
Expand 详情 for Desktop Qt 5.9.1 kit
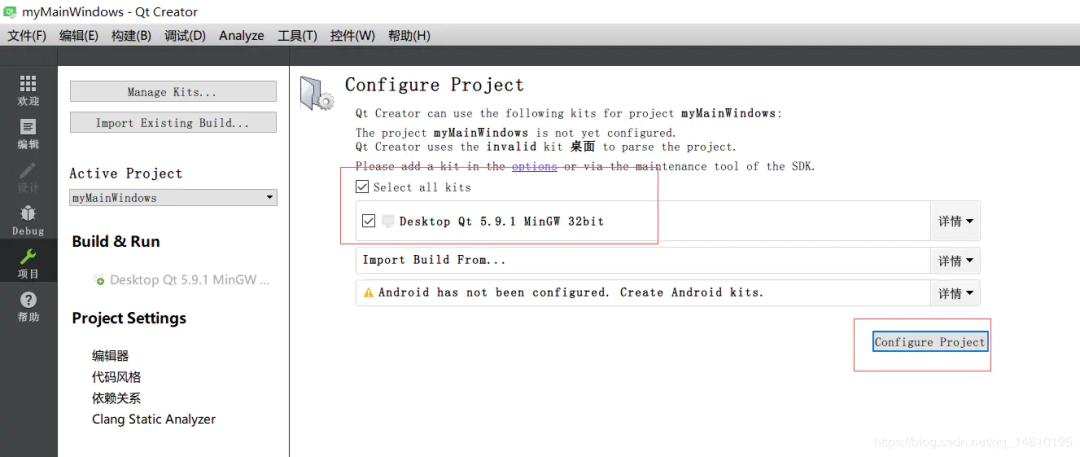point(956,221)
